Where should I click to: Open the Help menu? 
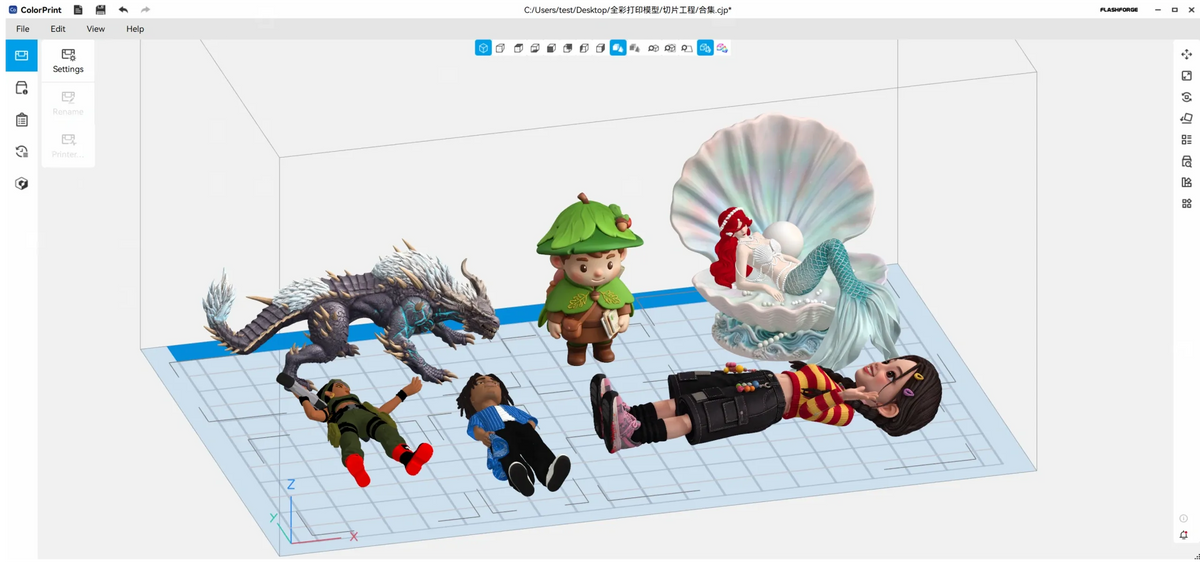click(x=135, y=29)
